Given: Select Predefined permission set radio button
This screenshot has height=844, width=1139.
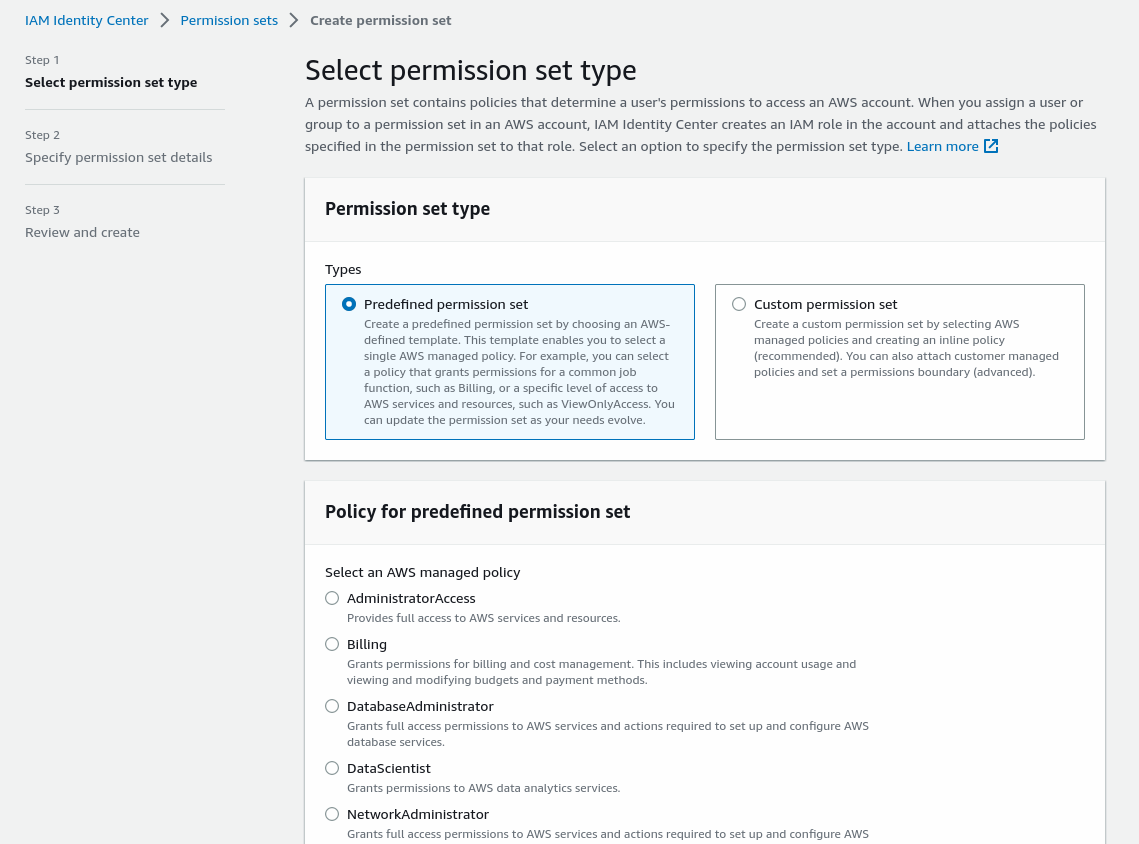Looking at the screenshot, I should pyautogui.click(x=349, y=304).
